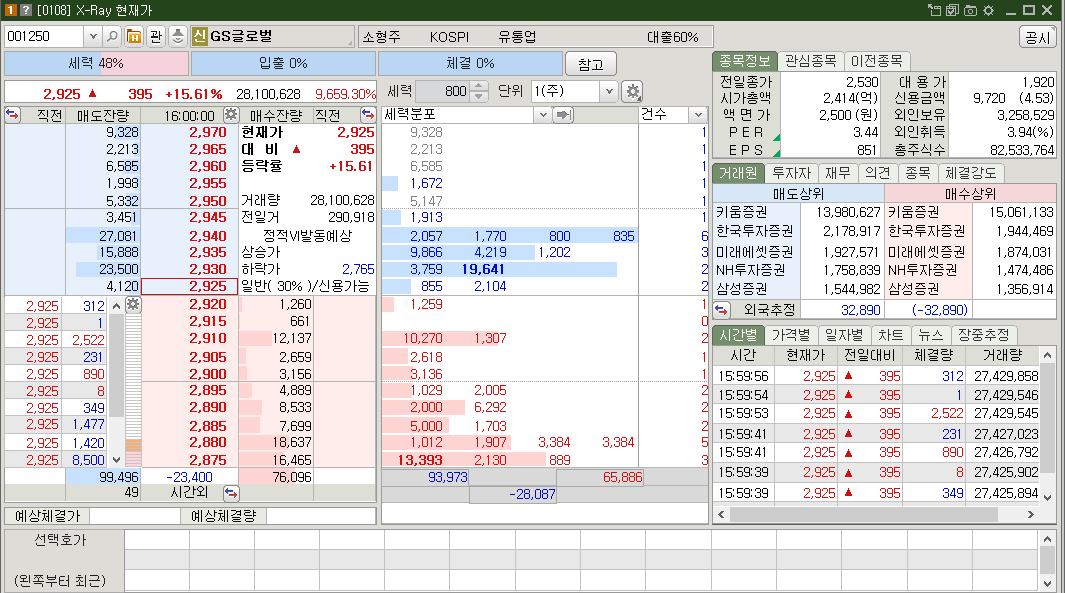The height and width of the screenshot is (593, 1065).
Task: Click the orange H folder icon
Action: (x=134, y=36)
